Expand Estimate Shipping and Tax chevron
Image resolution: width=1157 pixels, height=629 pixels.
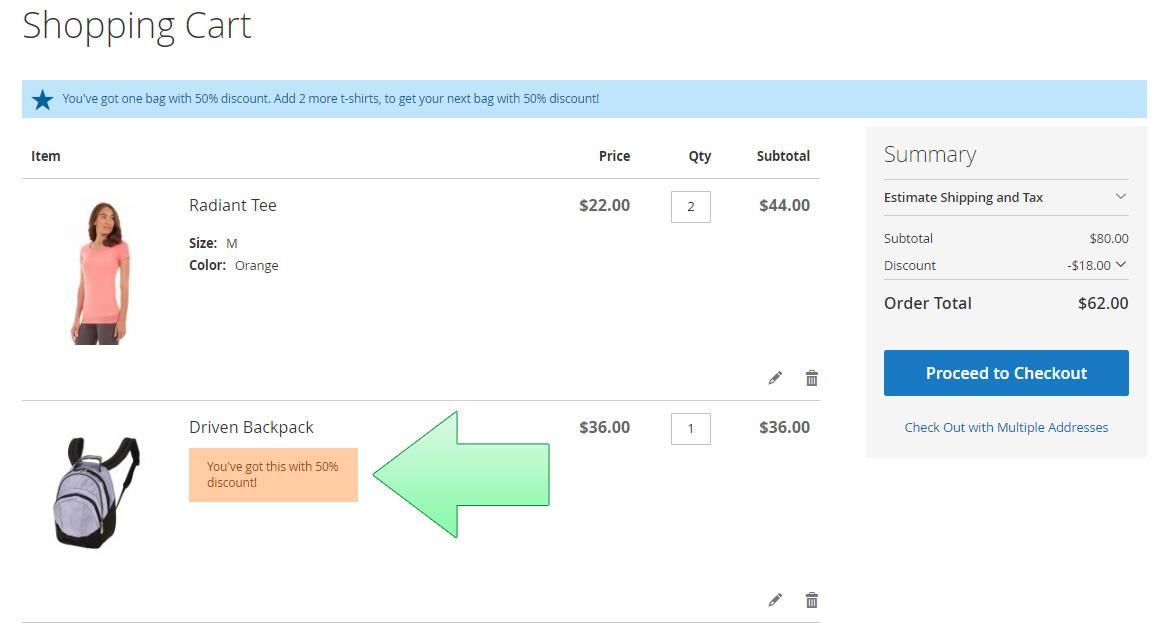click(x=1121, y=196)
